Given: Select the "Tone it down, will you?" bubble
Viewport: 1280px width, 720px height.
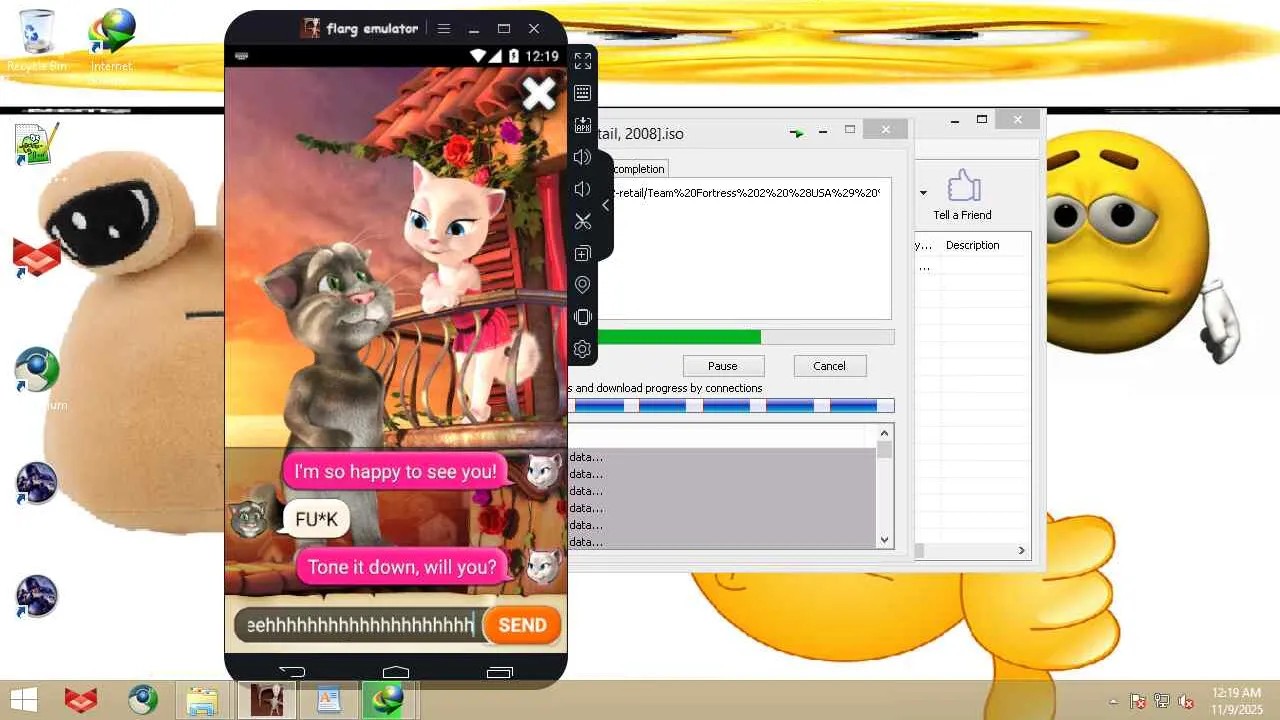Looking at the screenshot, I should [402, 567].
